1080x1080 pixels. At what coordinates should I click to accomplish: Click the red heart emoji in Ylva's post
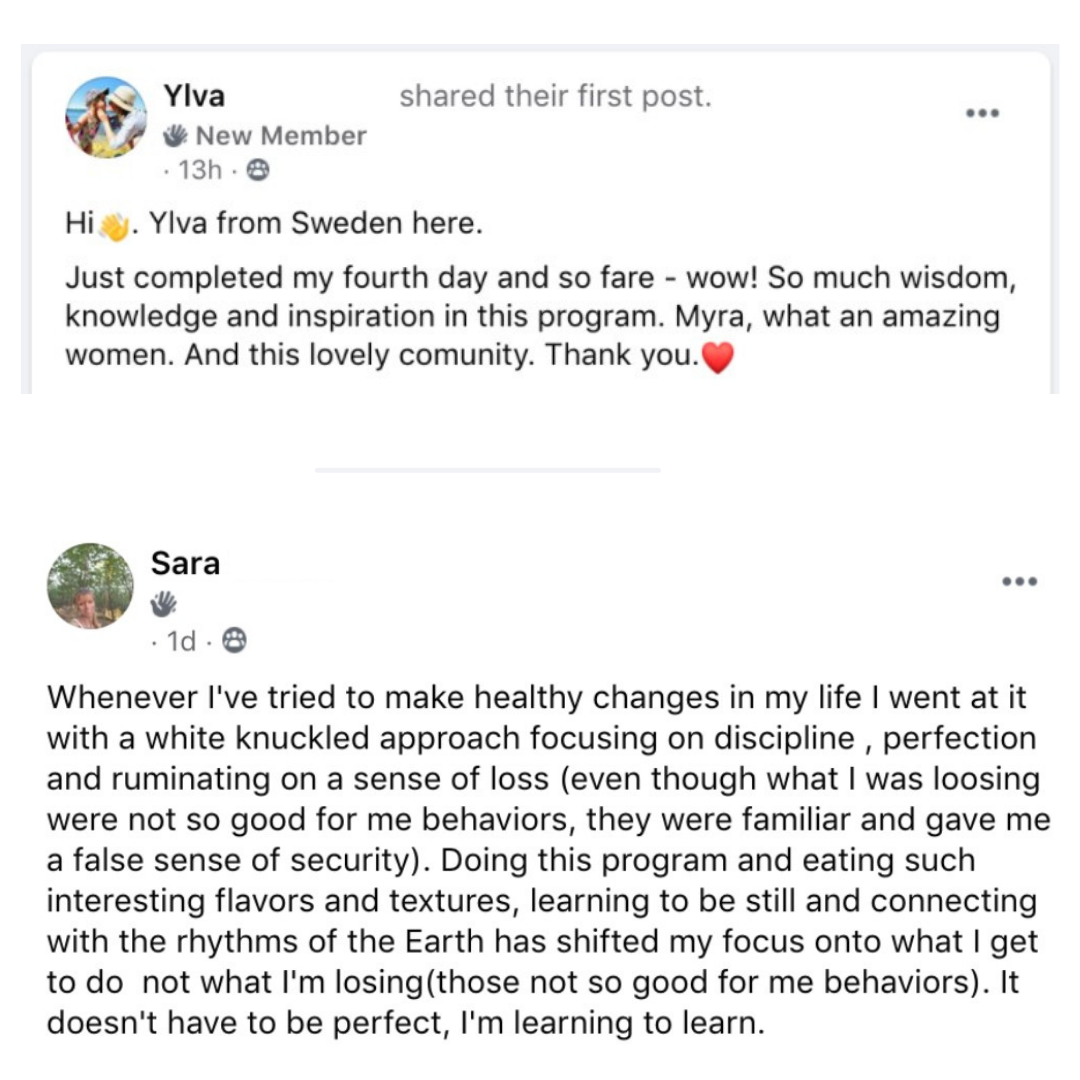718,357
